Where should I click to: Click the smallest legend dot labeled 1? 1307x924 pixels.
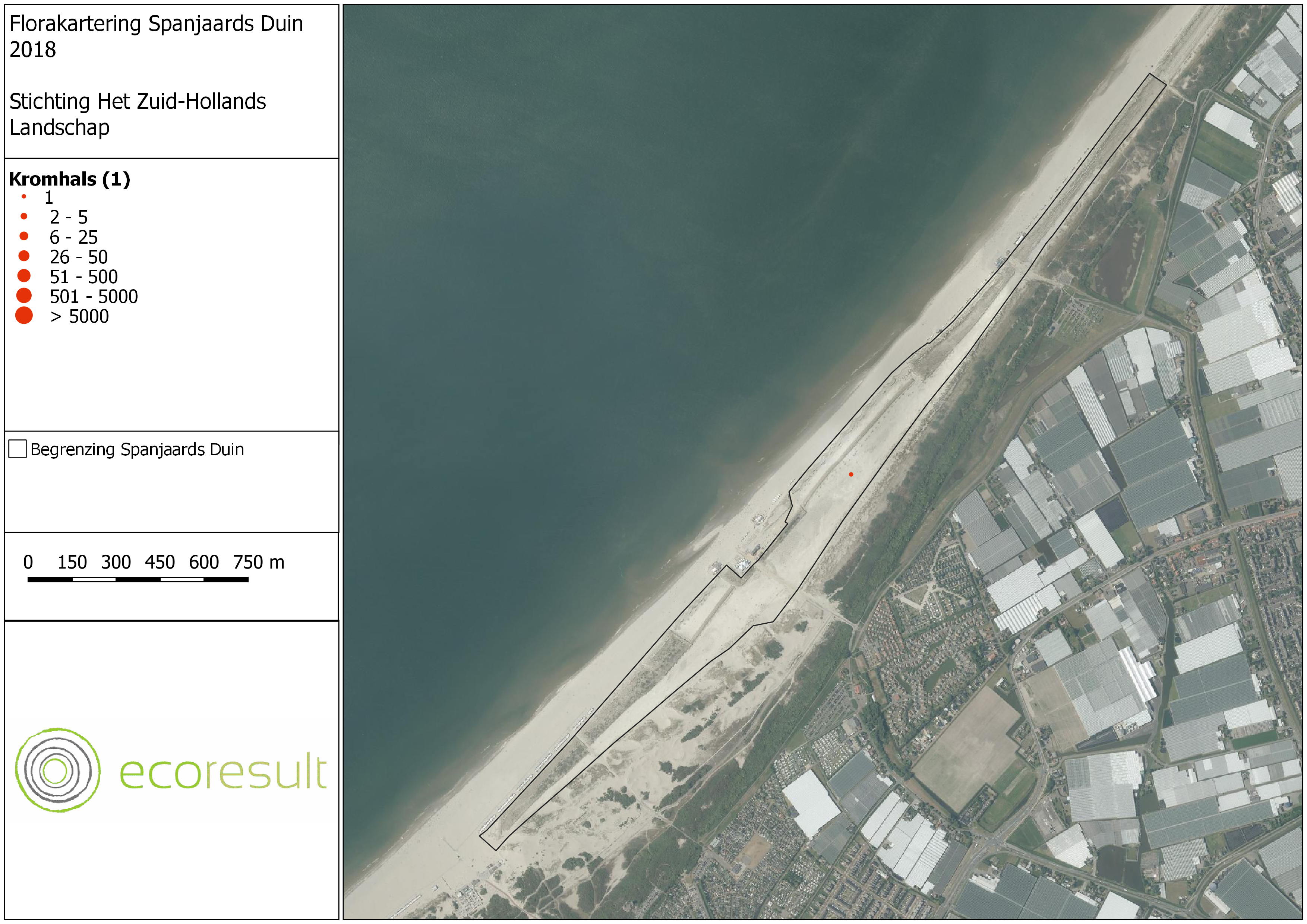[x=24, y=197]
